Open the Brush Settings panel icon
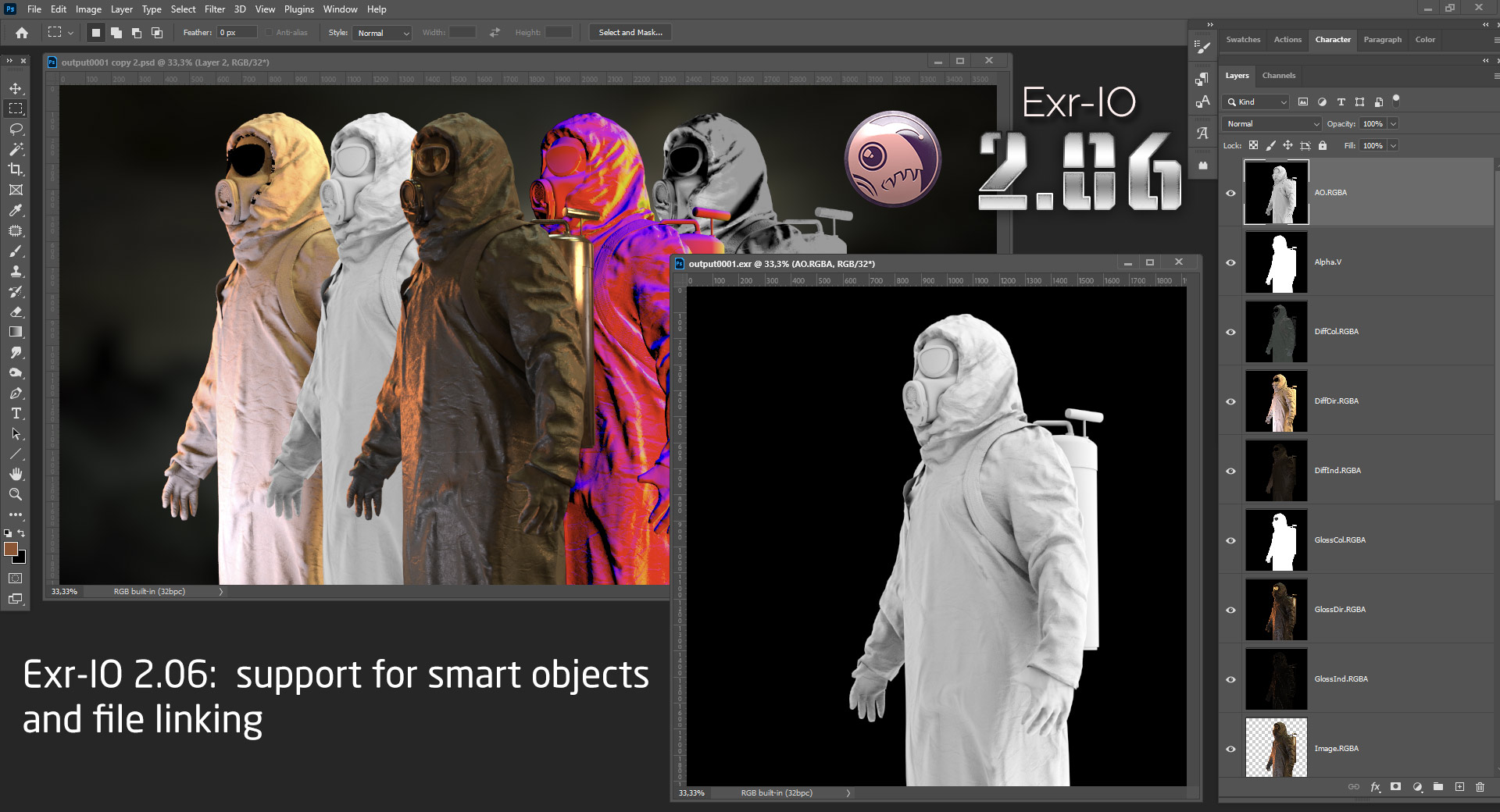The width and height of the screenshot is (1500, 812). coord(1202,47)
